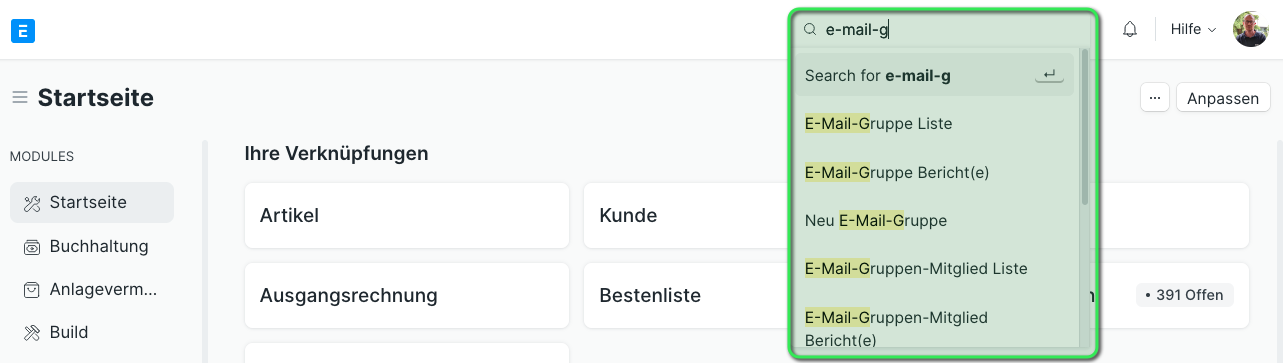Open the user avatar menu

(1250, 30)
